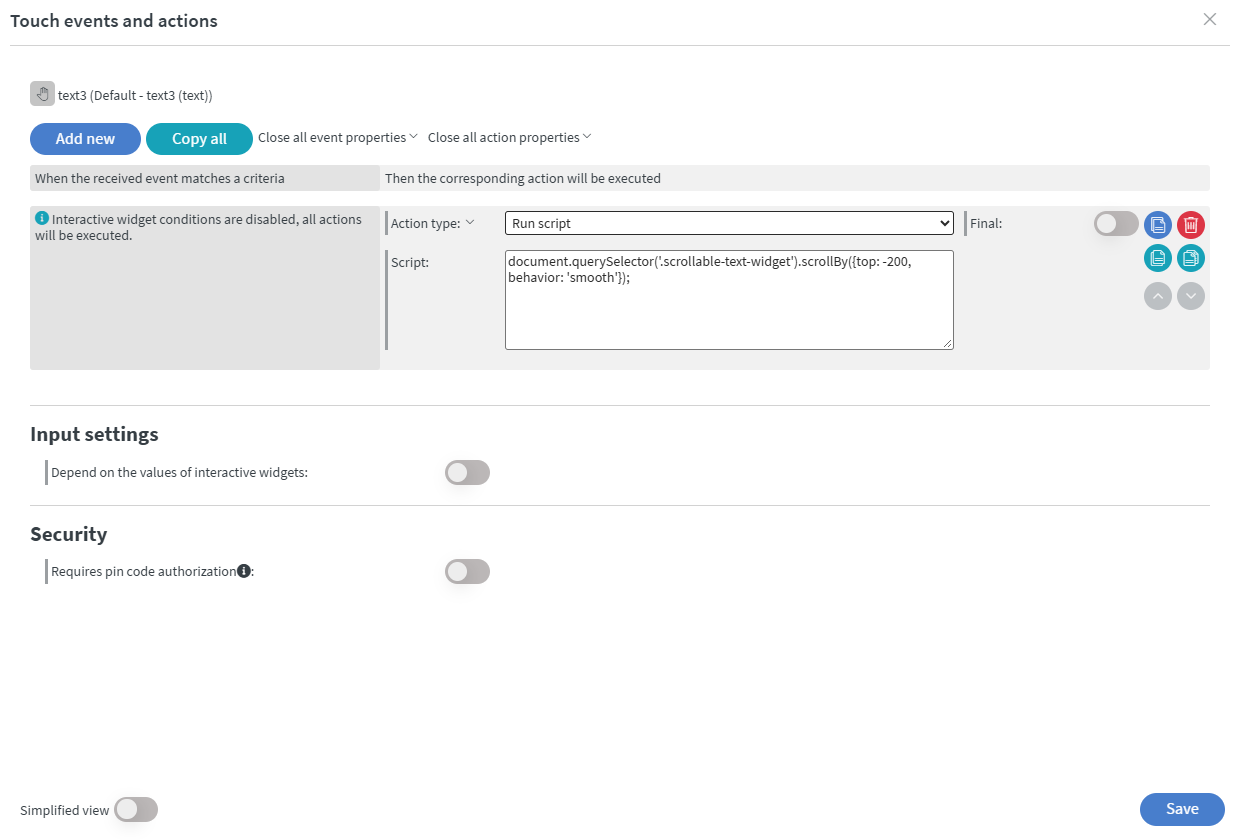Move the action down with gray arrow
1237x840 pixels.
tap(1191, 296)
